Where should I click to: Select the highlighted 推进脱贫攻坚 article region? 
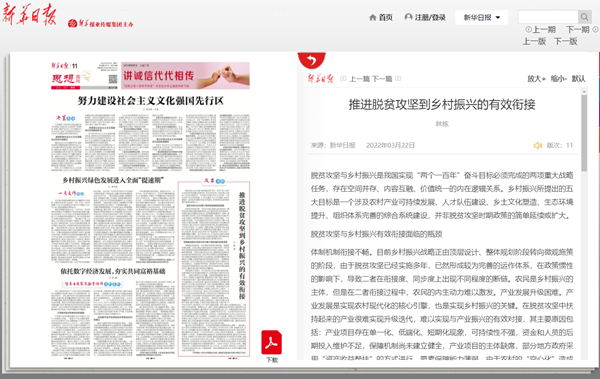click(x=214, y=269)
